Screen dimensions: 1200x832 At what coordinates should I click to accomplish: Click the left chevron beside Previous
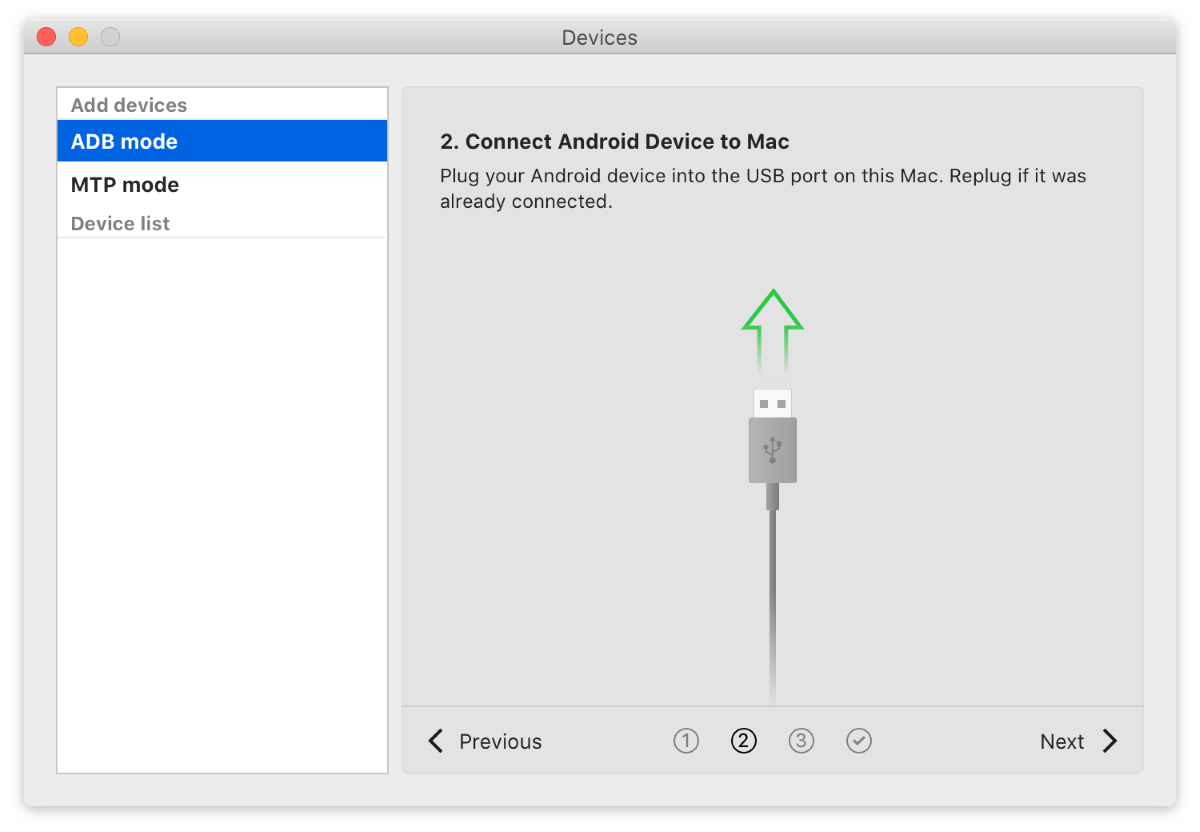click(436, 741)
